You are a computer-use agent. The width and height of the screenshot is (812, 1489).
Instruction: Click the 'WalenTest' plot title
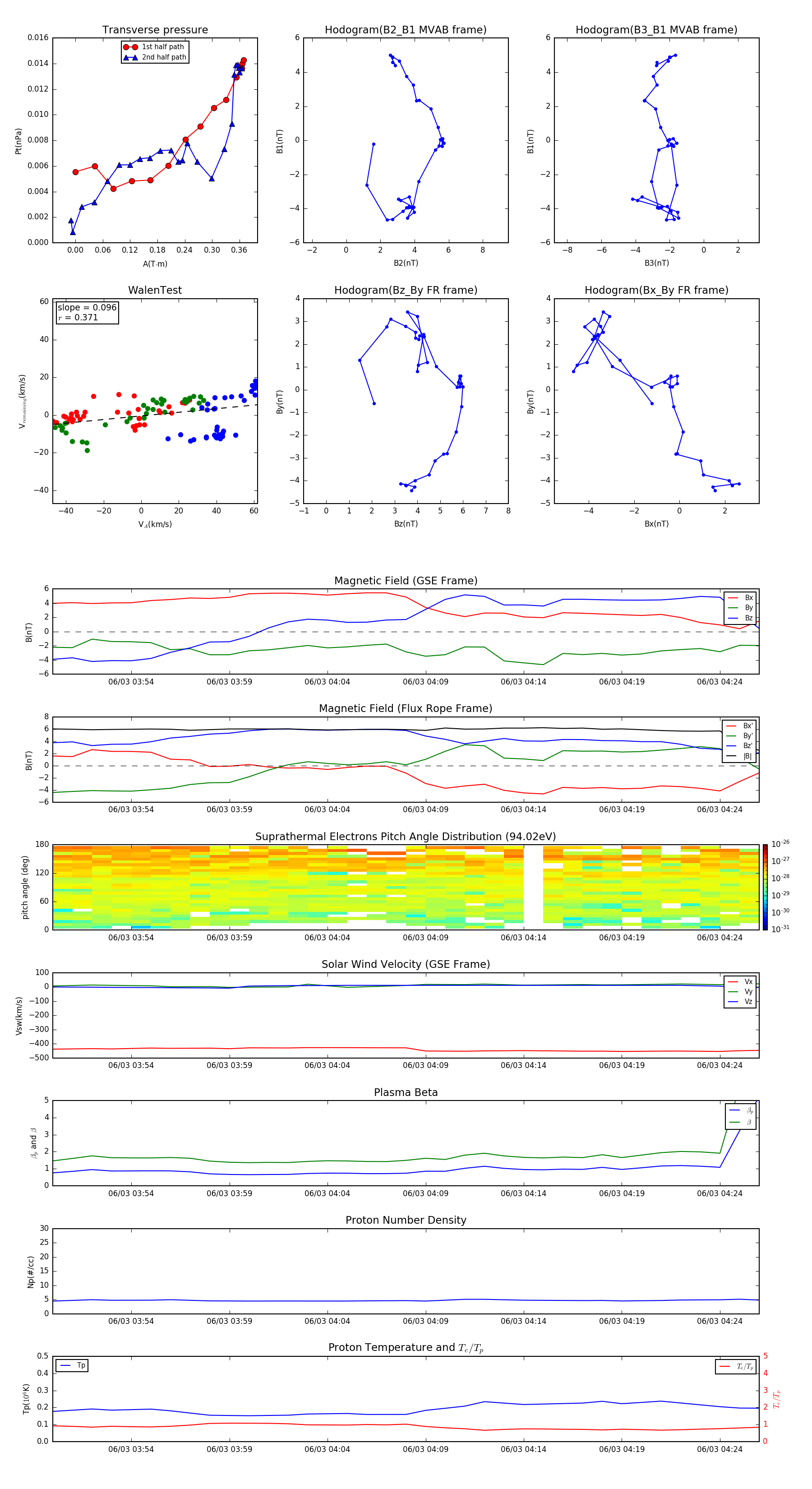(x=155, y=290)
